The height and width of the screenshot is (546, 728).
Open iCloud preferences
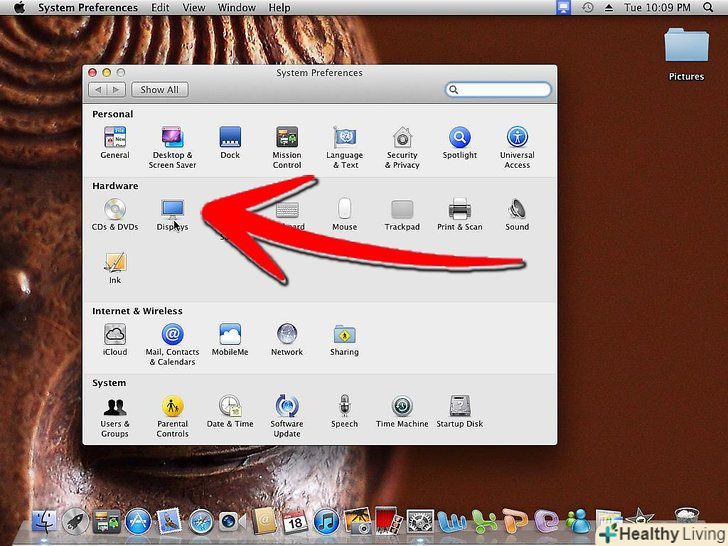tap(115, 340)
